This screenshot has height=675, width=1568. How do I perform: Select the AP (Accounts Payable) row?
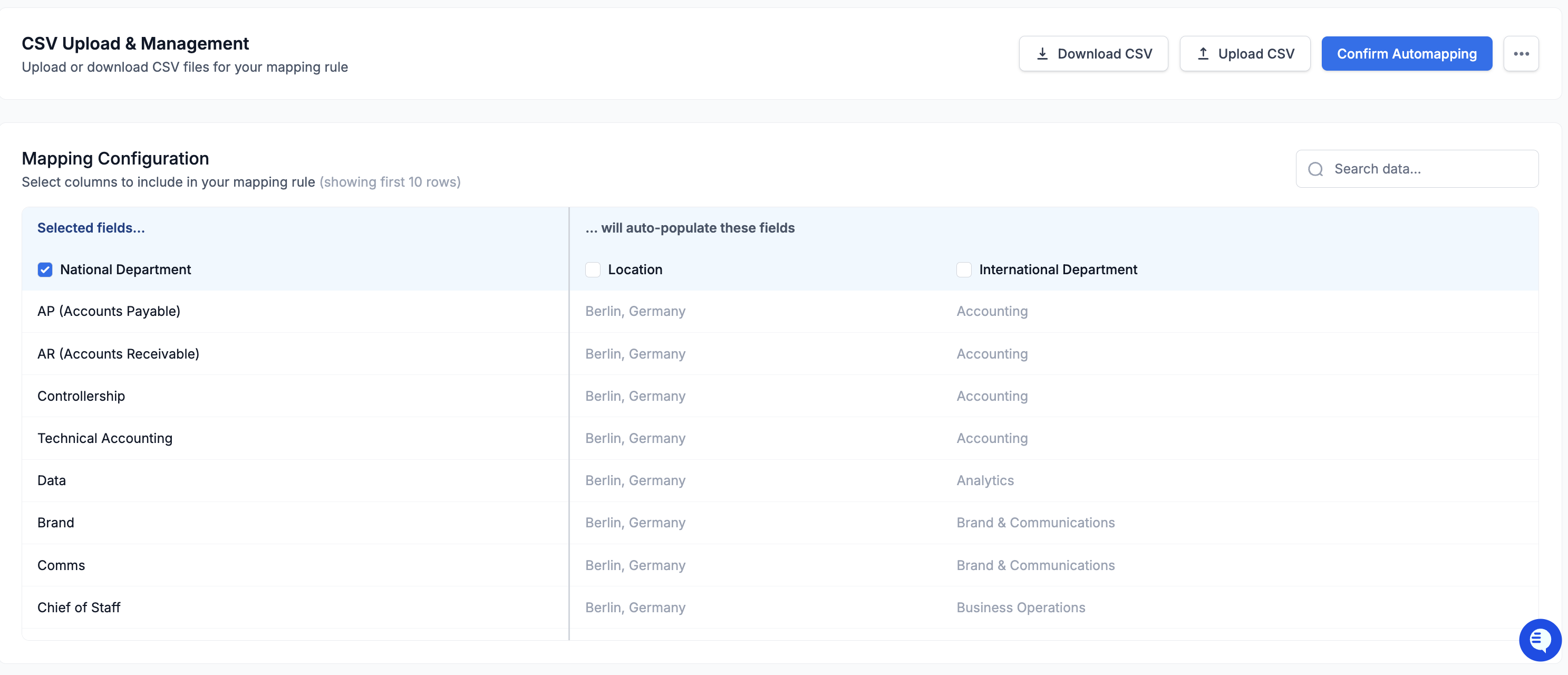(109, 311)
